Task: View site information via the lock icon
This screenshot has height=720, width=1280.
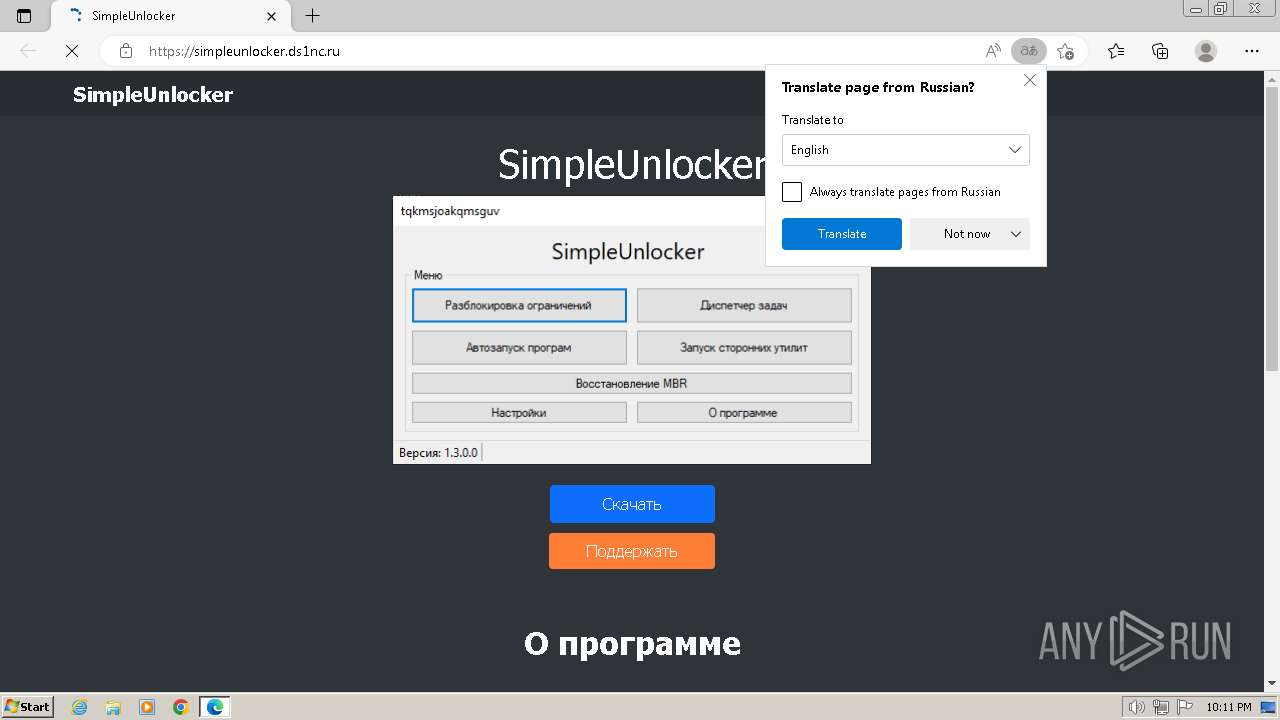Action: point(125,51)
